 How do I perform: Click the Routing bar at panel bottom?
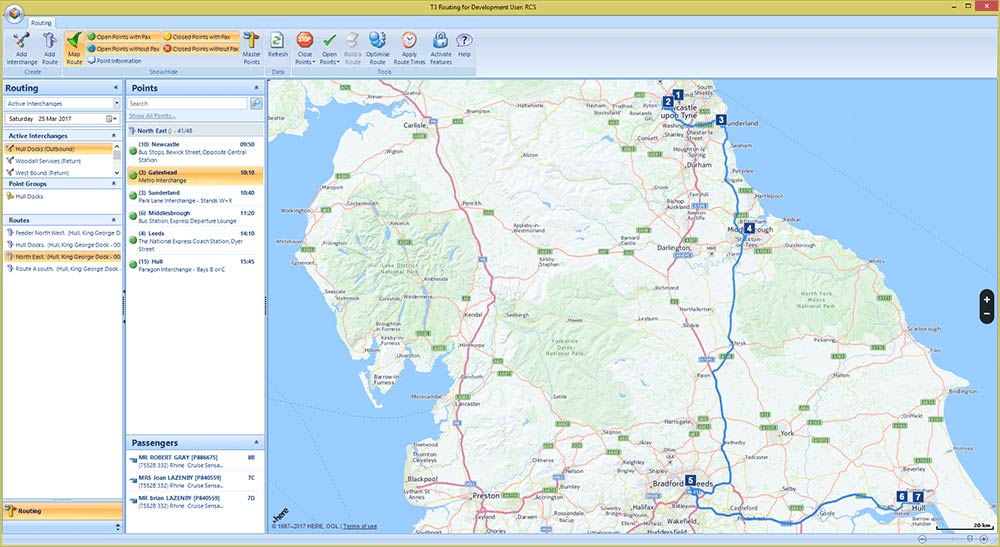(62, 511)
